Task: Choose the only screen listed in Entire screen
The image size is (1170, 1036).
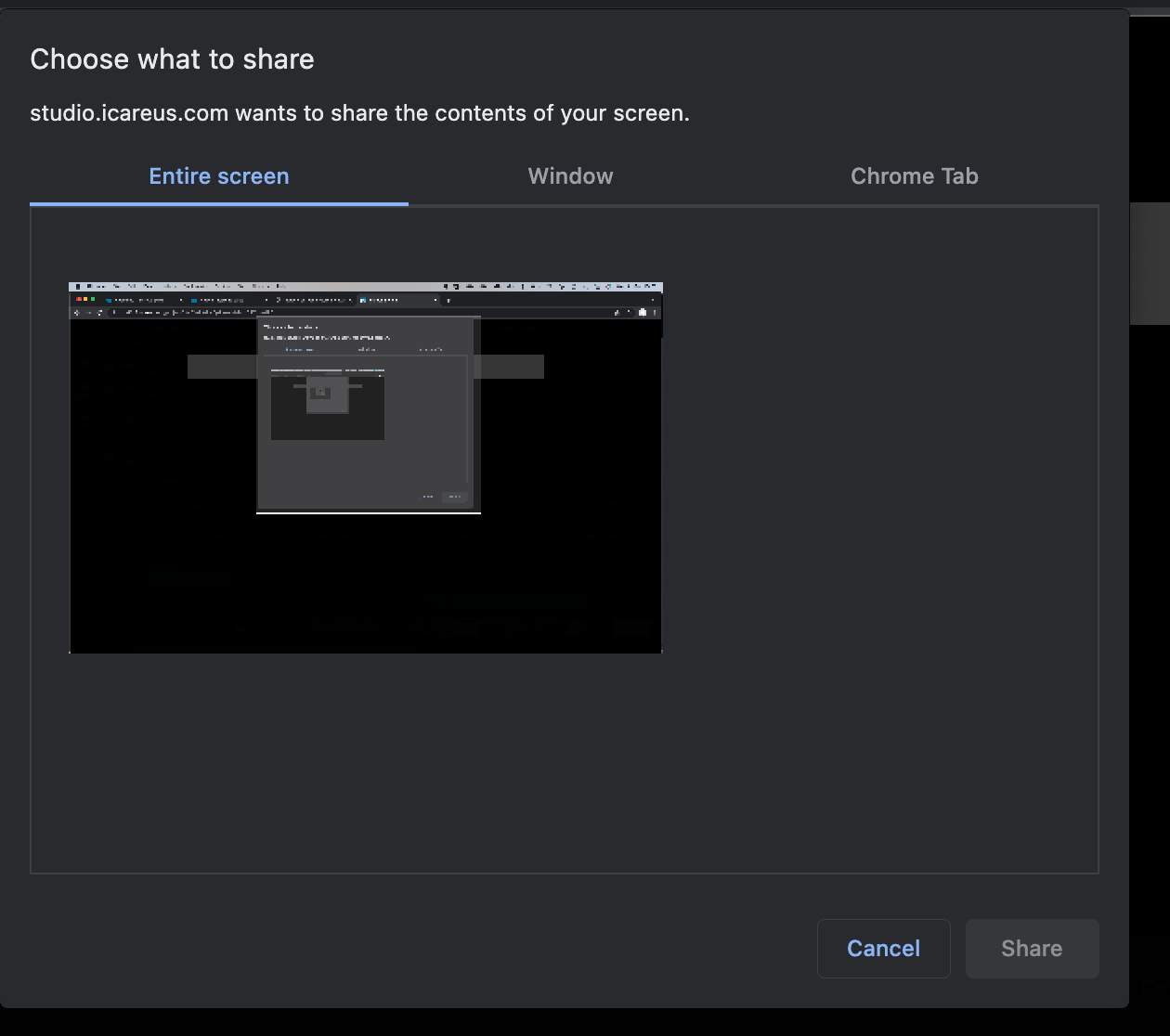Action: click(365, 468)
